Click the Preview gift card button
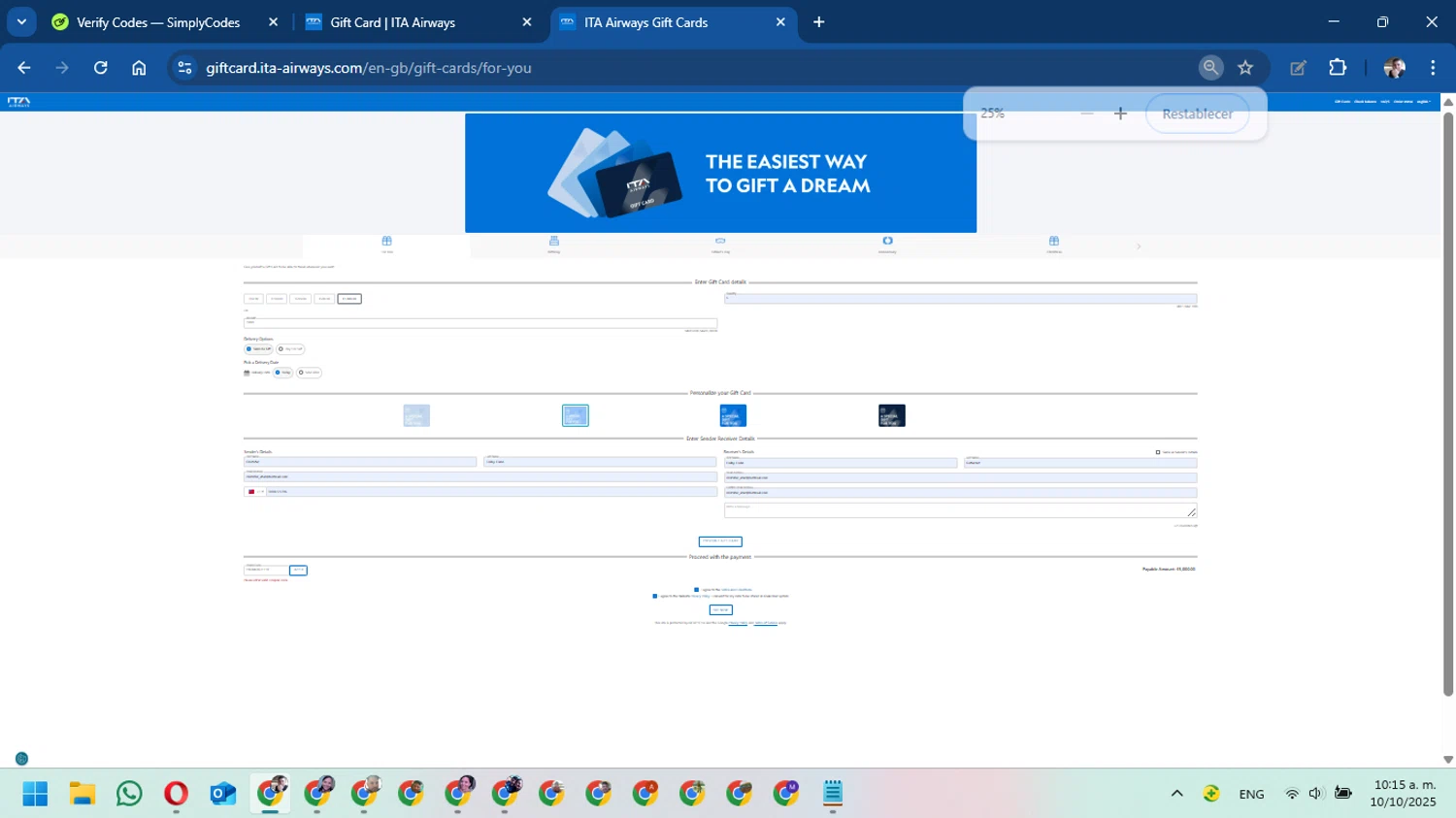The height and width of the screenshot is (818, 1456). (720, 541)
